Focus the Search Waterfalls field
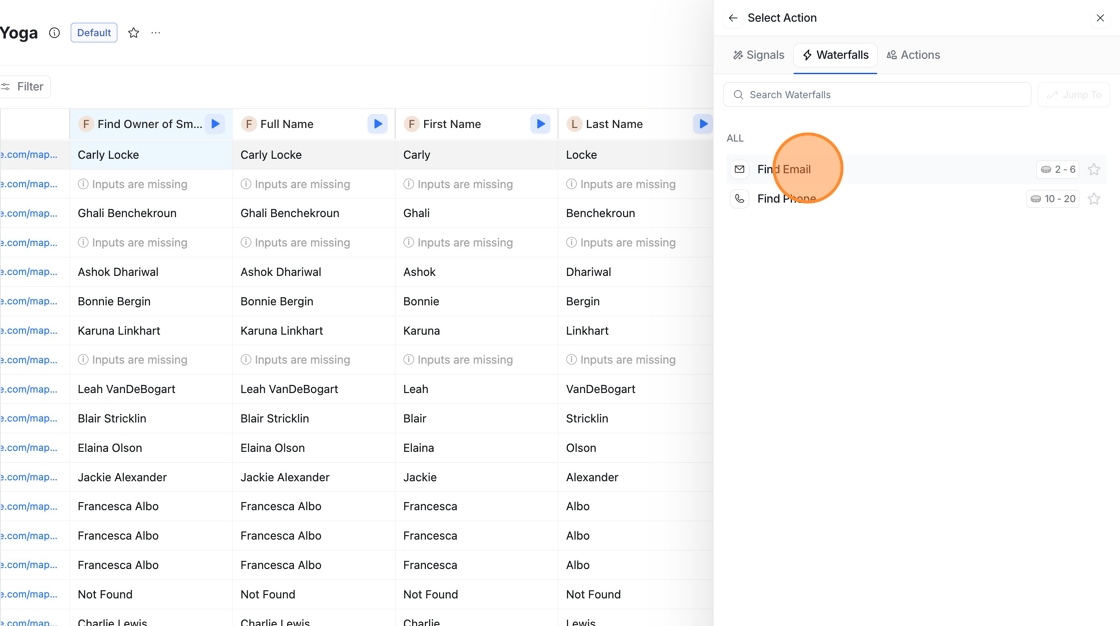 877,94
